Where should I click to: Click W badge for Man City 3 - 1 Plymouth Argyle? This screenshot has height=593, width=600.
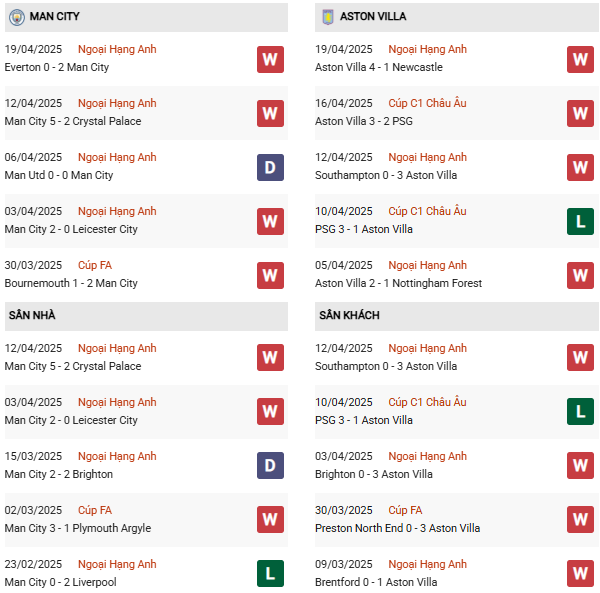tap(270, 519)
